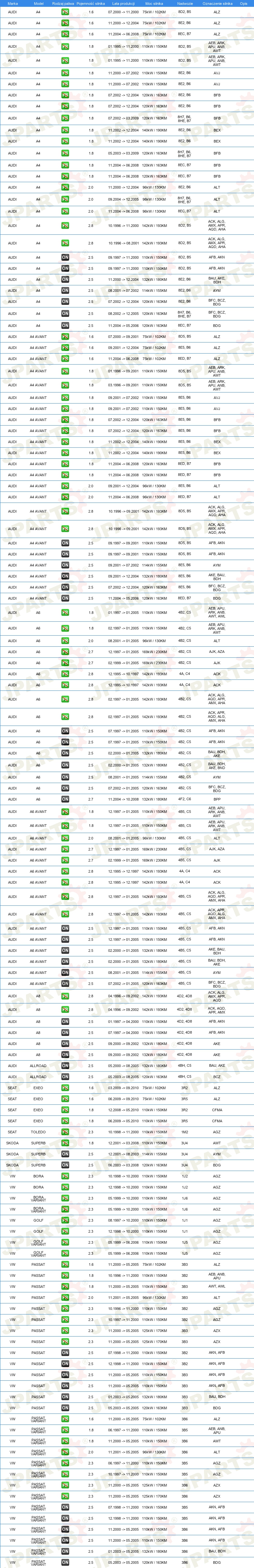254x1568 pixels.
Task: Click diesel ON icon in Skoda Superb AYM row
Action: click(65, 1154)
